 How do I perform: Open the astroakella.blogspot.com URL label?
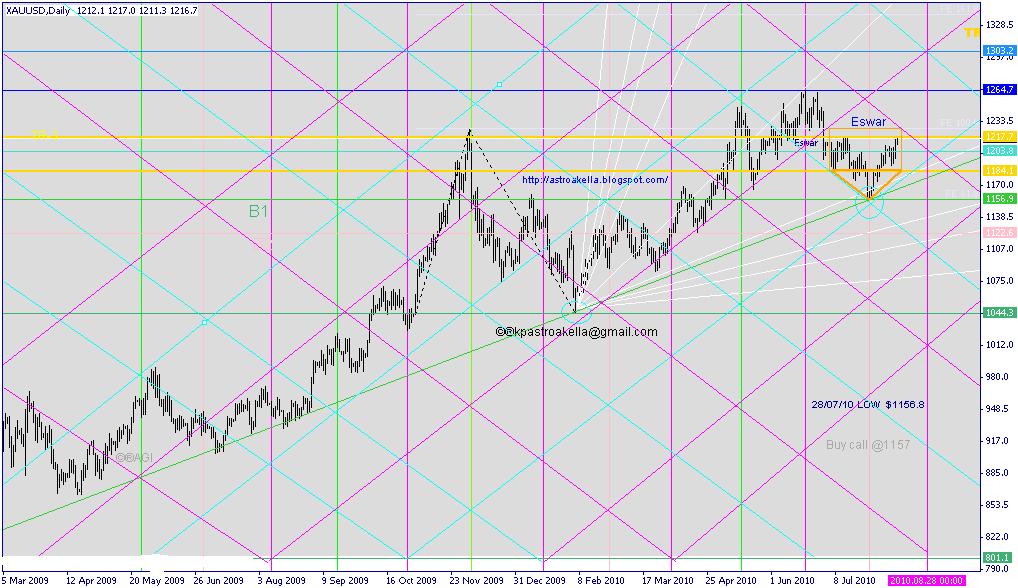pyautogui.click(x=595, y=180)
